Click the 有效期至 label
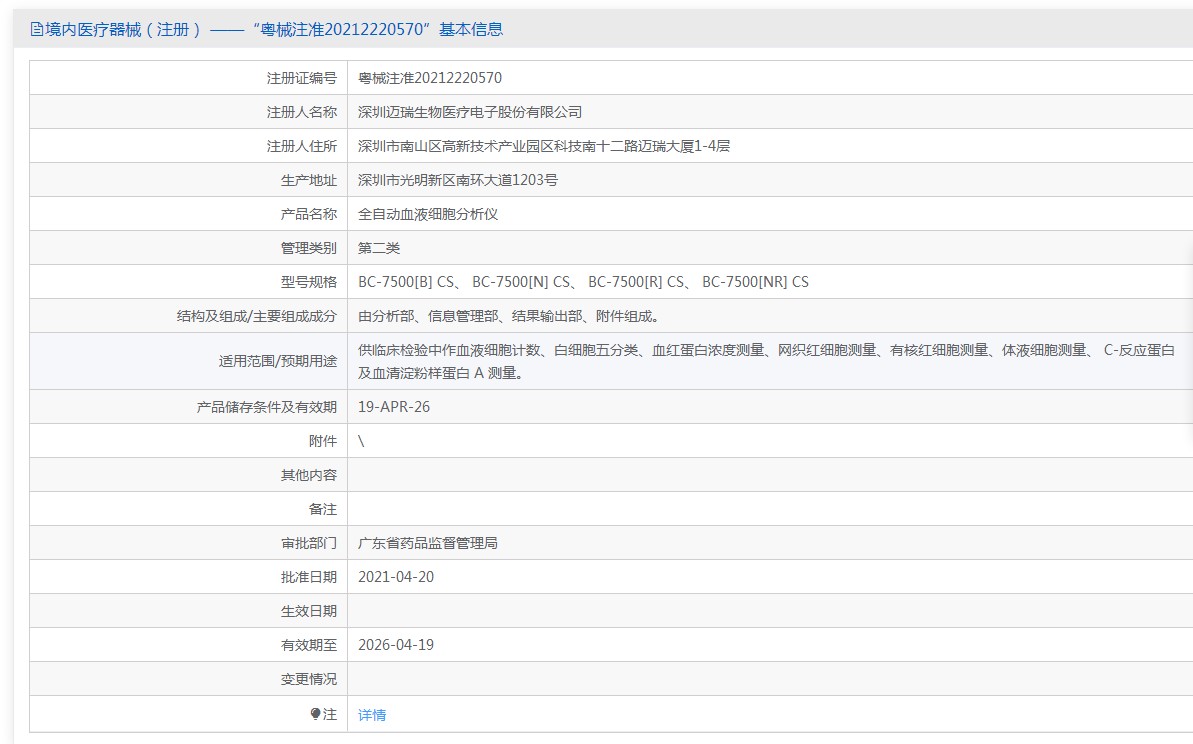The width and height of the screenshot is (1193, 744). pos(309,645)
